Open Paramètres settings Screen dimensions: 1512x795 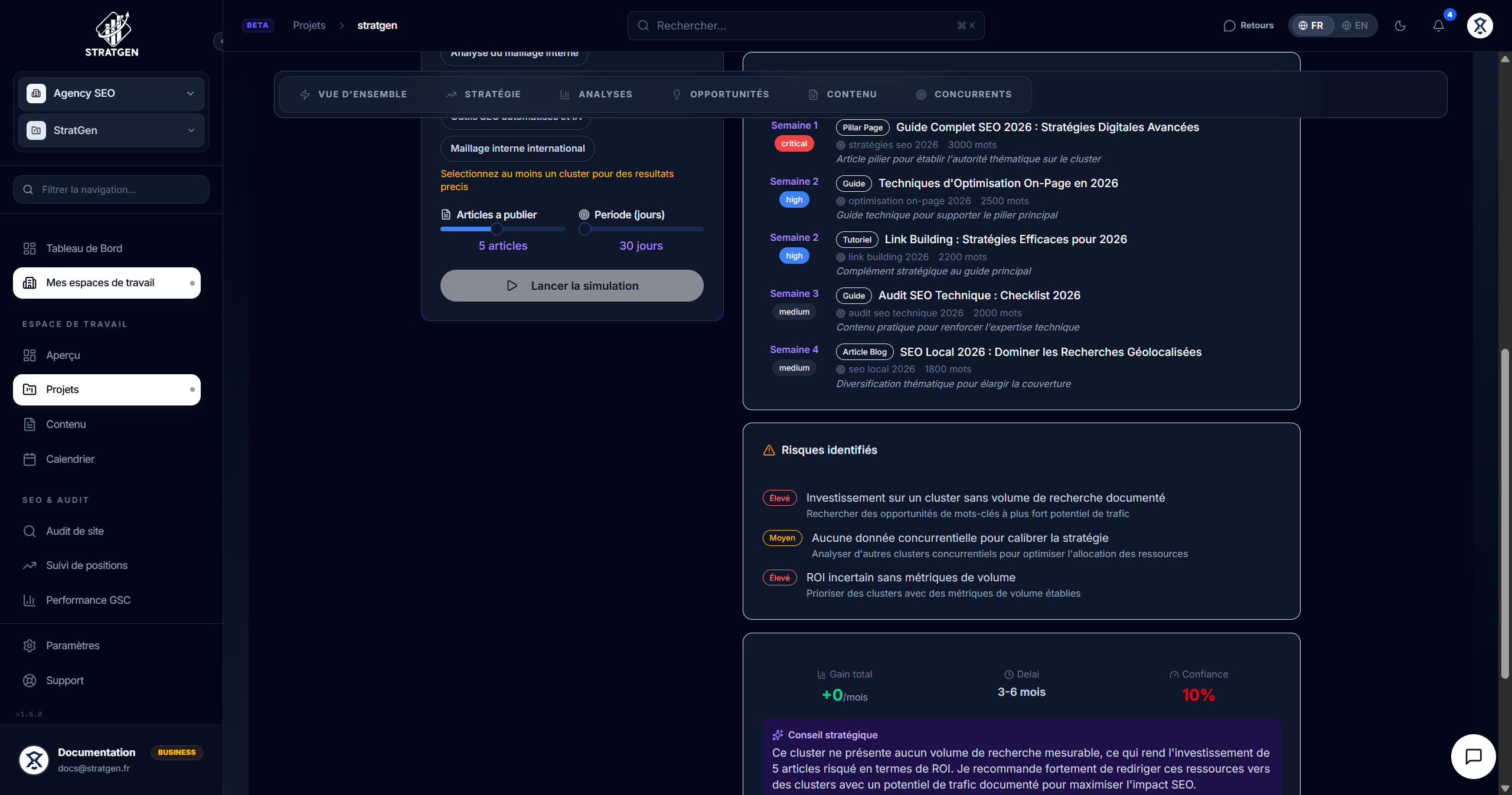(x=73, y=646)
